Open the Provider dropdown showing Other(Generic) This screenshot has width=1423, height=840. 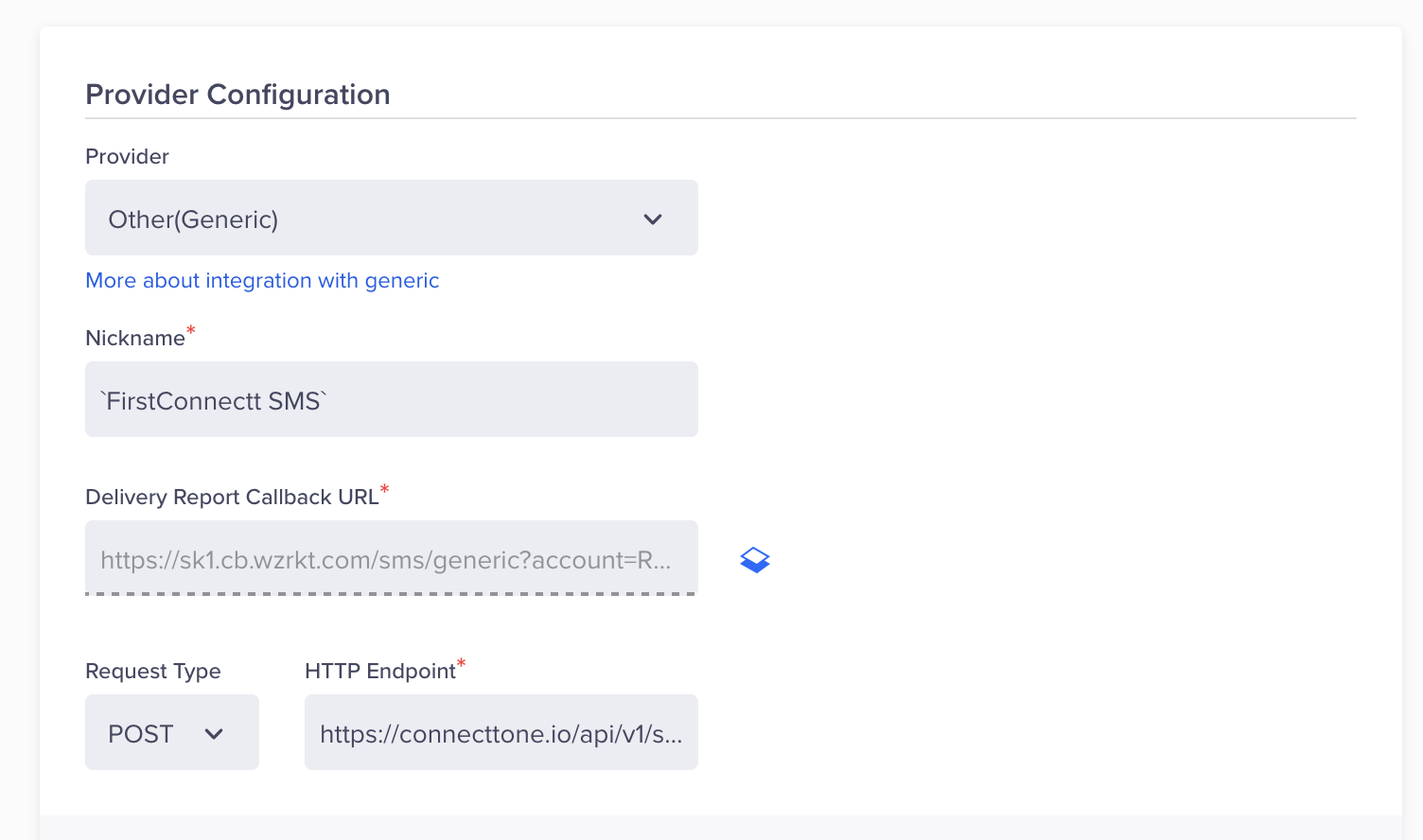392,218
